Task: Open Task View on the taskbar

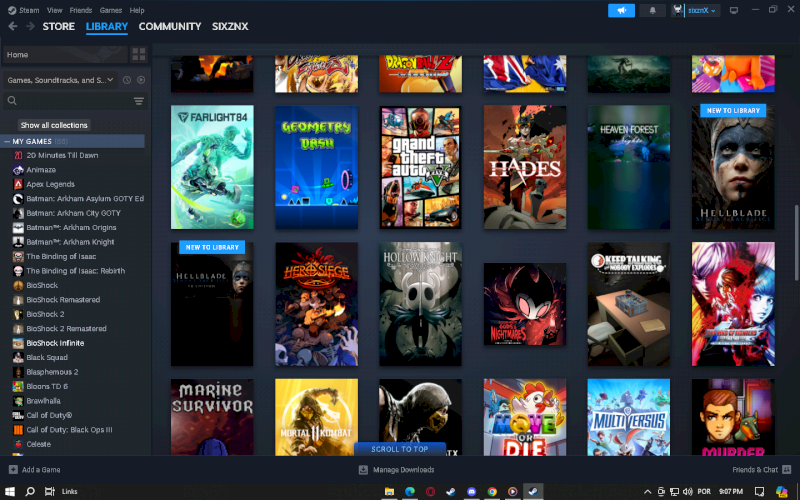Action: [x=49, y=491]
